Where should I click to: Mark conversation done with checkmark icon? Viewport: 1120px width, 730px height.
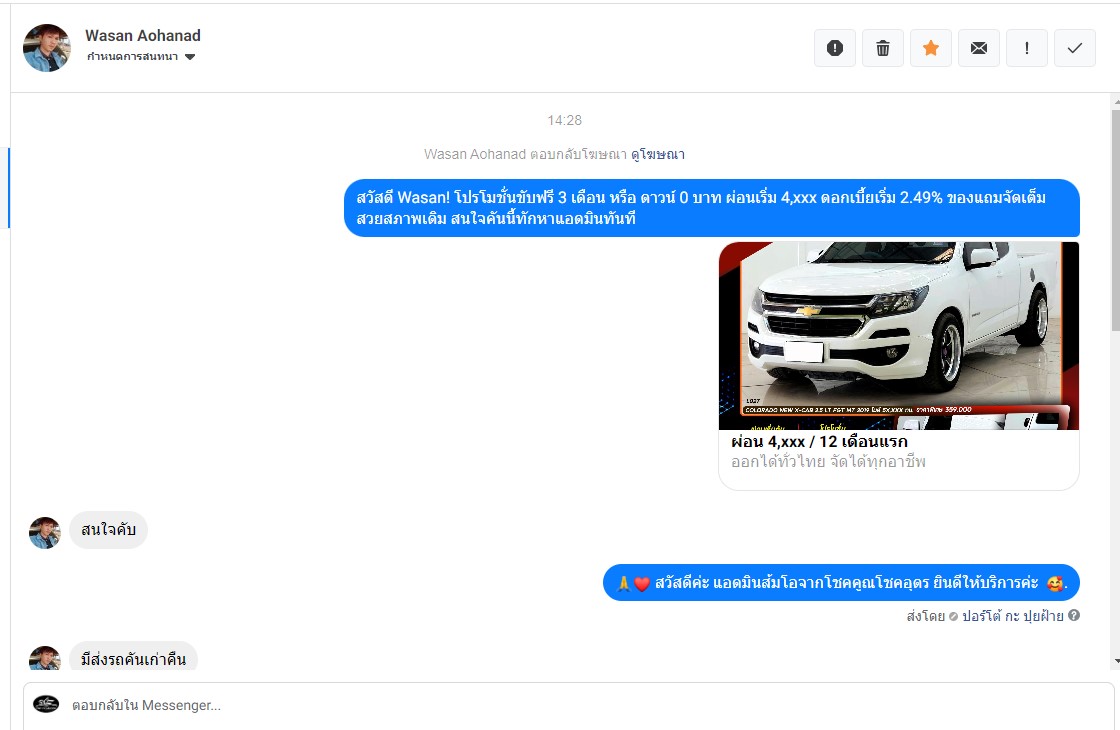[x=1074, y=48]
